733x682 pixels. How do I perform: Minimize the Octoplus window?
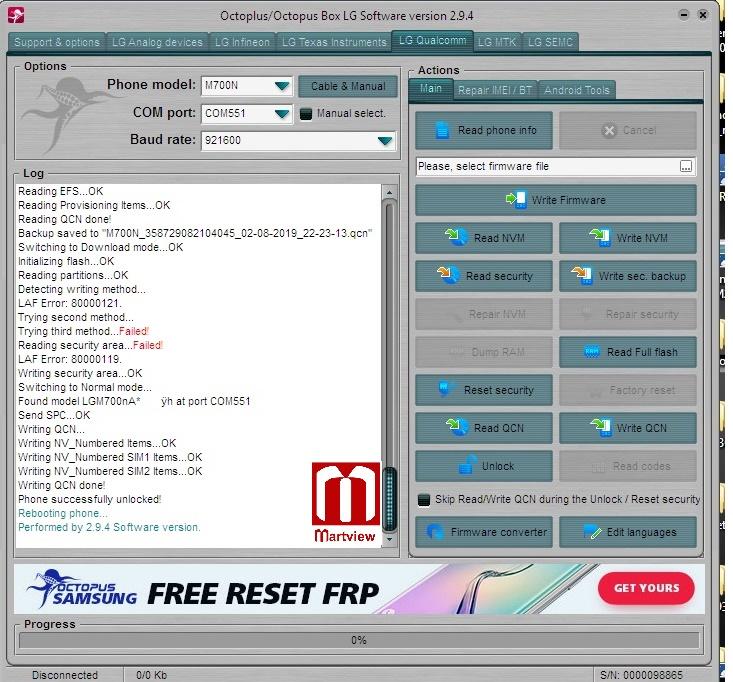tap(683, 15)
